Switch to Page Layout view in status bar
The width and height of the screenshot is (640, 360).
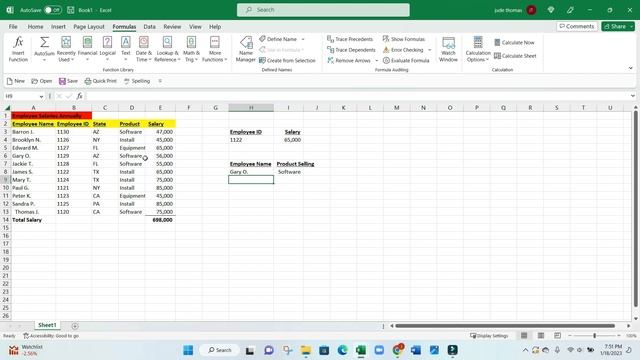click(541, 336)
